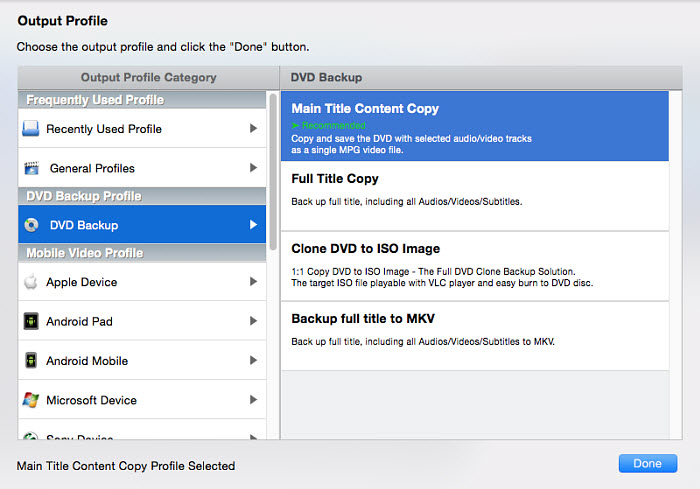Click the General Profiles clapperboard icon

click(31, 168)
